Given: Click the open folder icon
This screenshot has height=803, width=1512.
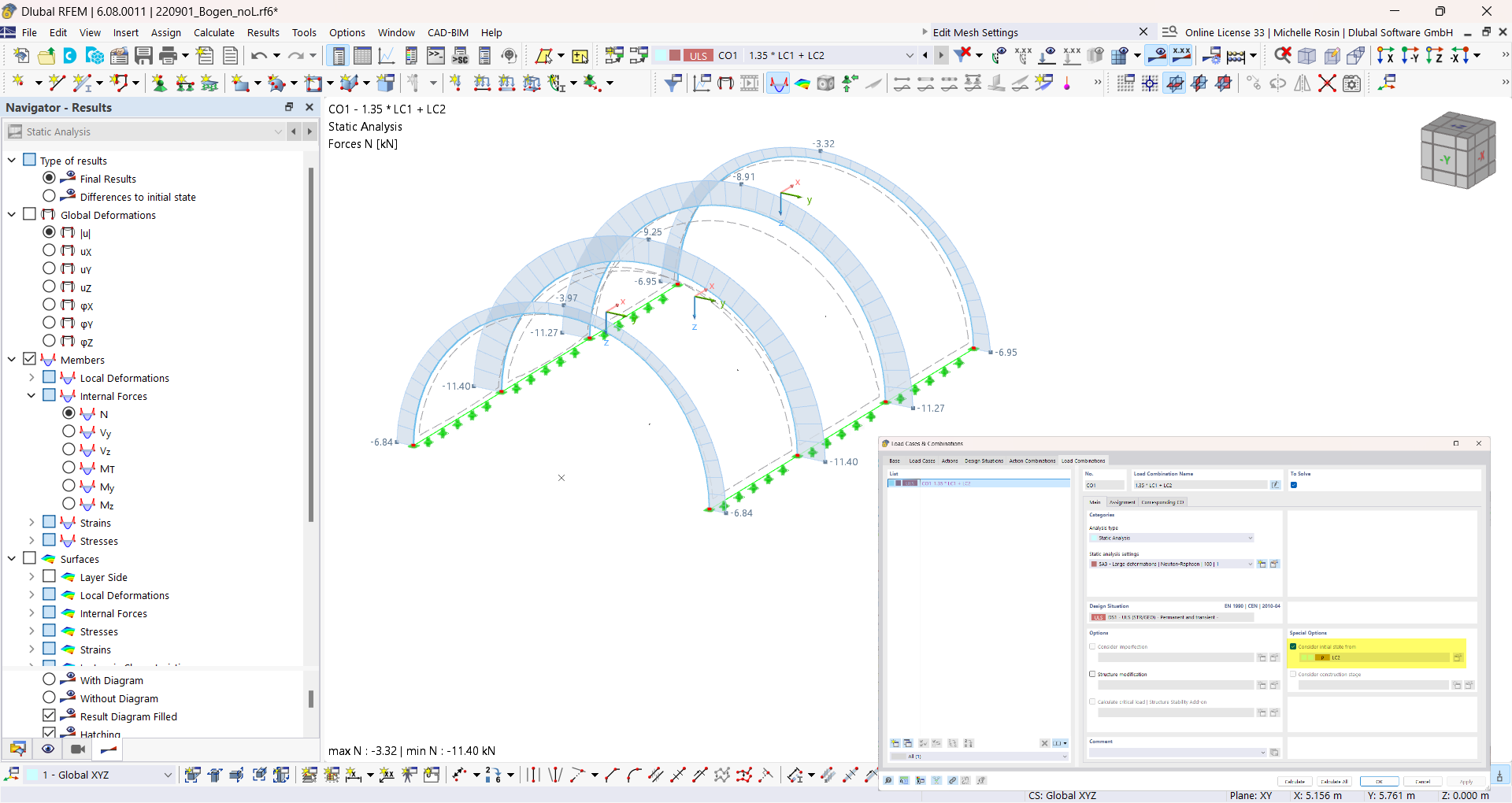Looking at the screenshot, I should pyautogui.click(x=46, y=55).
